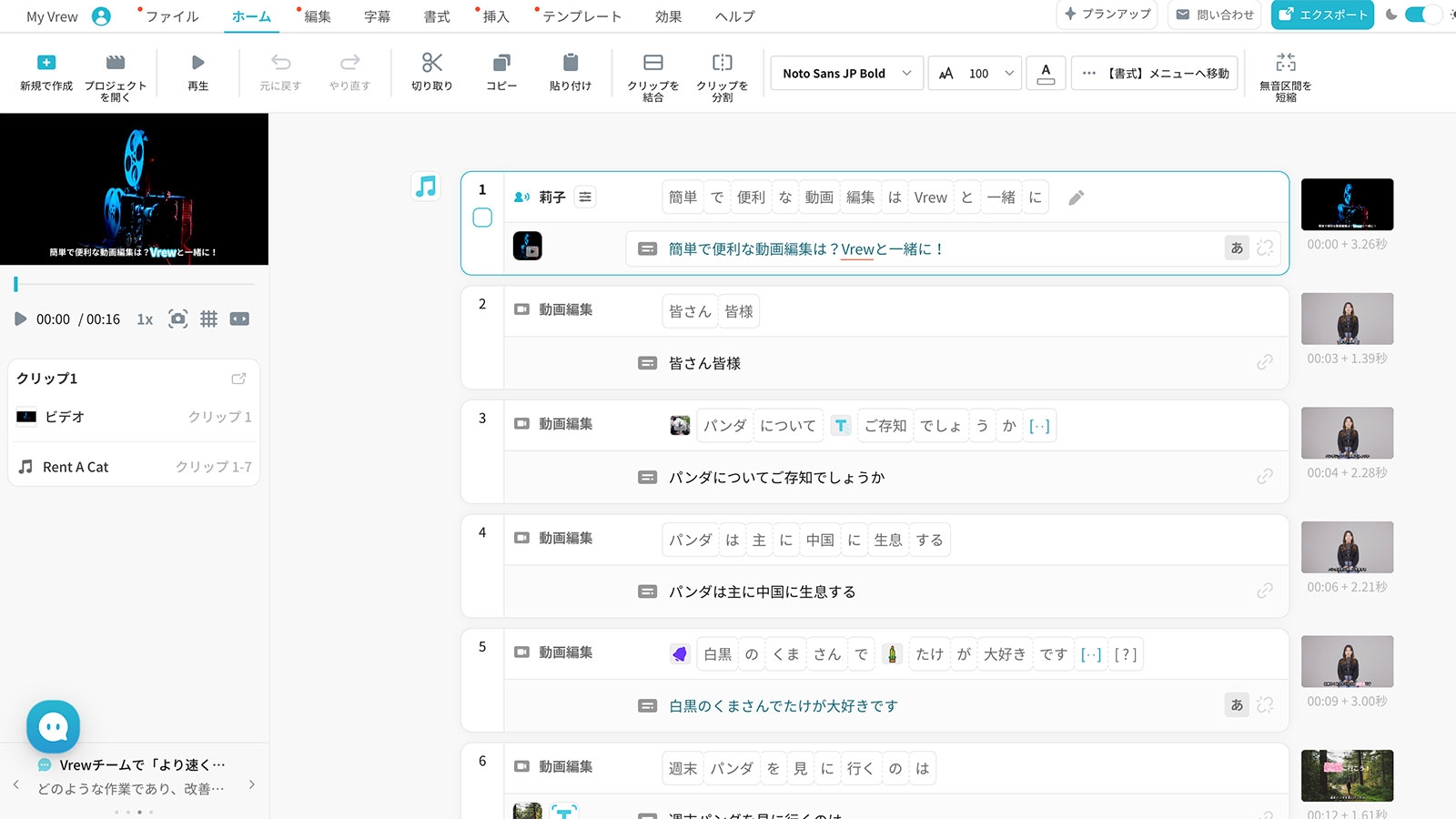This screenshot has width=1456, height=819.
Task: Select the ビデオ clip row
Action: pos(135,417)
